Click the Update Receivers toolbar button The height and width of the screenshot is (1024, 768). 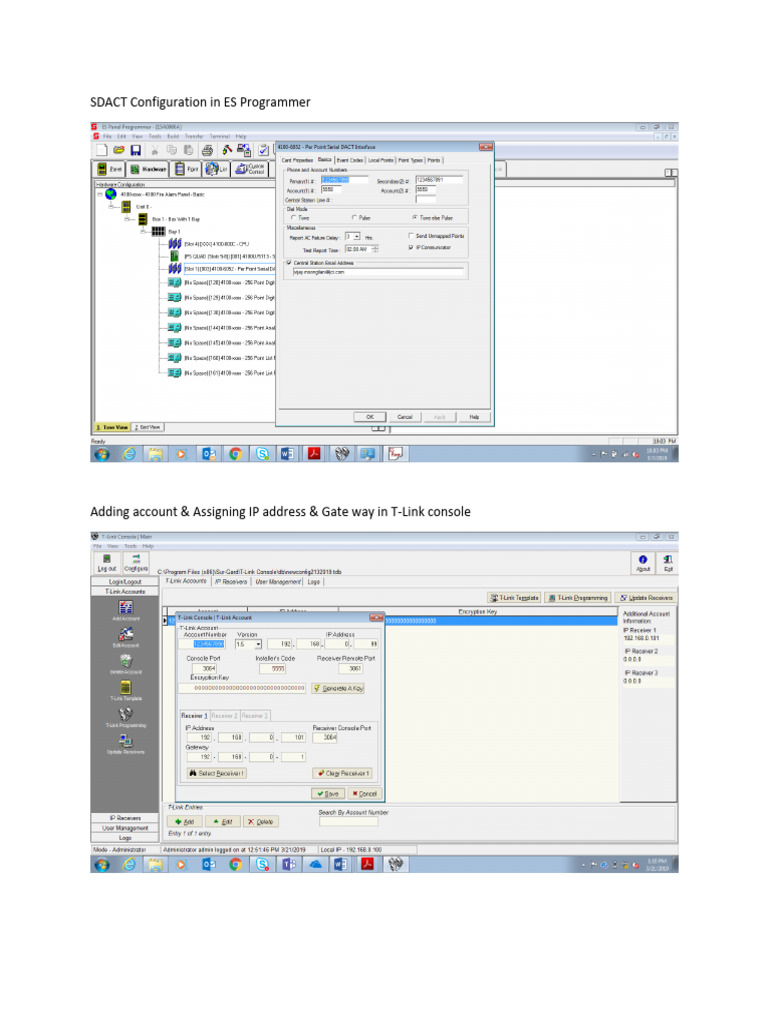(x=646, y=598)
